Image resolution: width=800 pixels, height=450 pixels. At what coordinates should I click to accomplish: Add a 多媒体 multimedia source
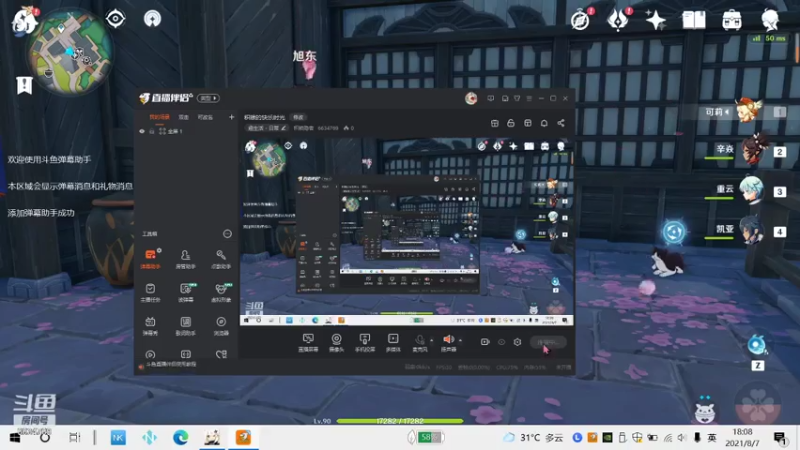click(x=393, y=342)
